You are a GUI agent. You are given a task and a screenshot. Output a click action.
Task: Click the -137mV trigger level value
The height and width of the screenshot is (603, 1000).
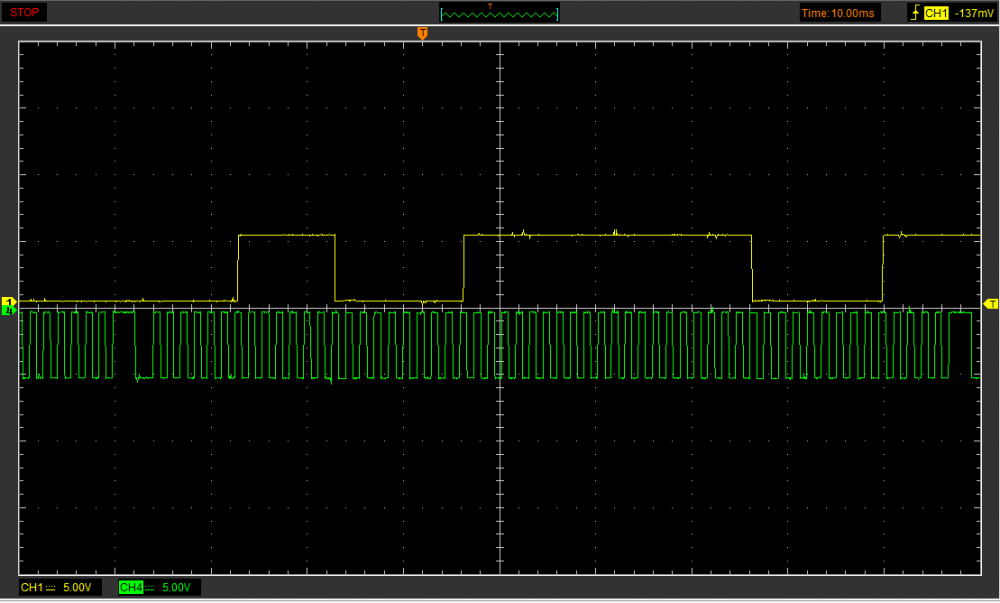click(972, 13)
